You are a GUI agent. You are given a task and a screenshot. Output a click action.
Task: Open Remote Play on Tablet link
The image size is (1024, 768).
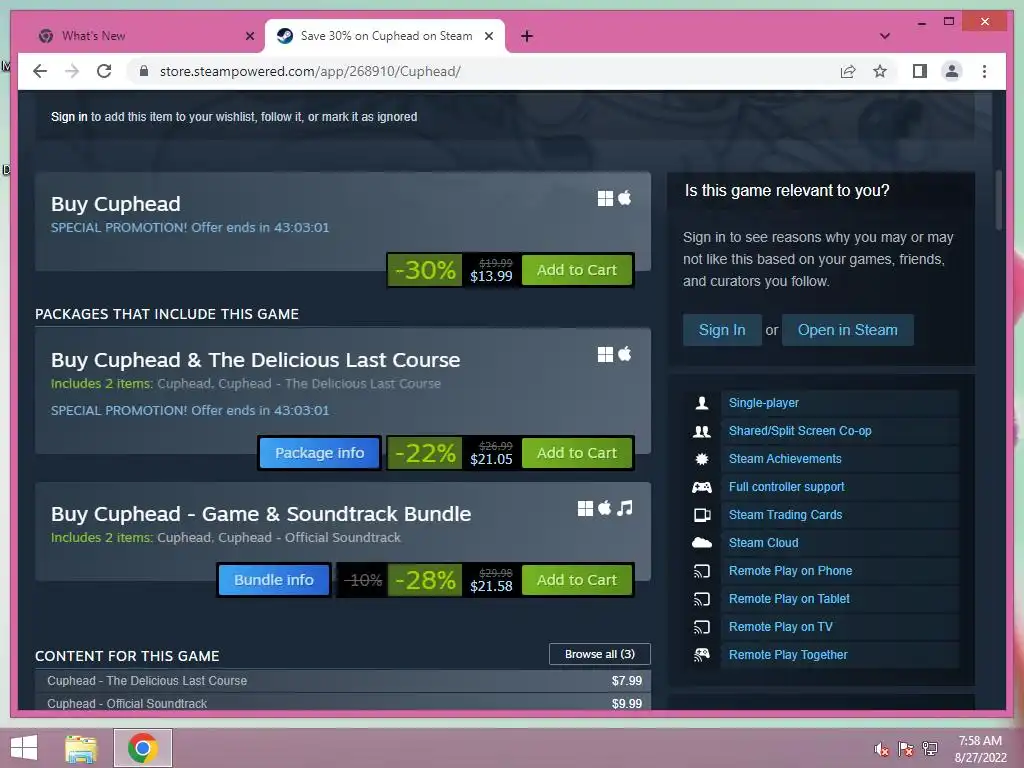[x=789, y=599]
